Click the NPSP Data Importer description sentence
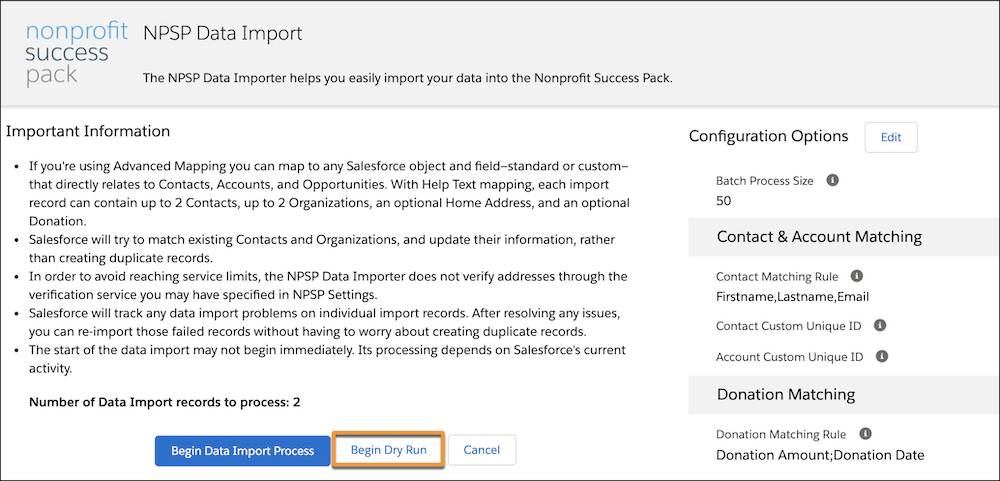1000x481 pixels. click(x=408, y=78)
